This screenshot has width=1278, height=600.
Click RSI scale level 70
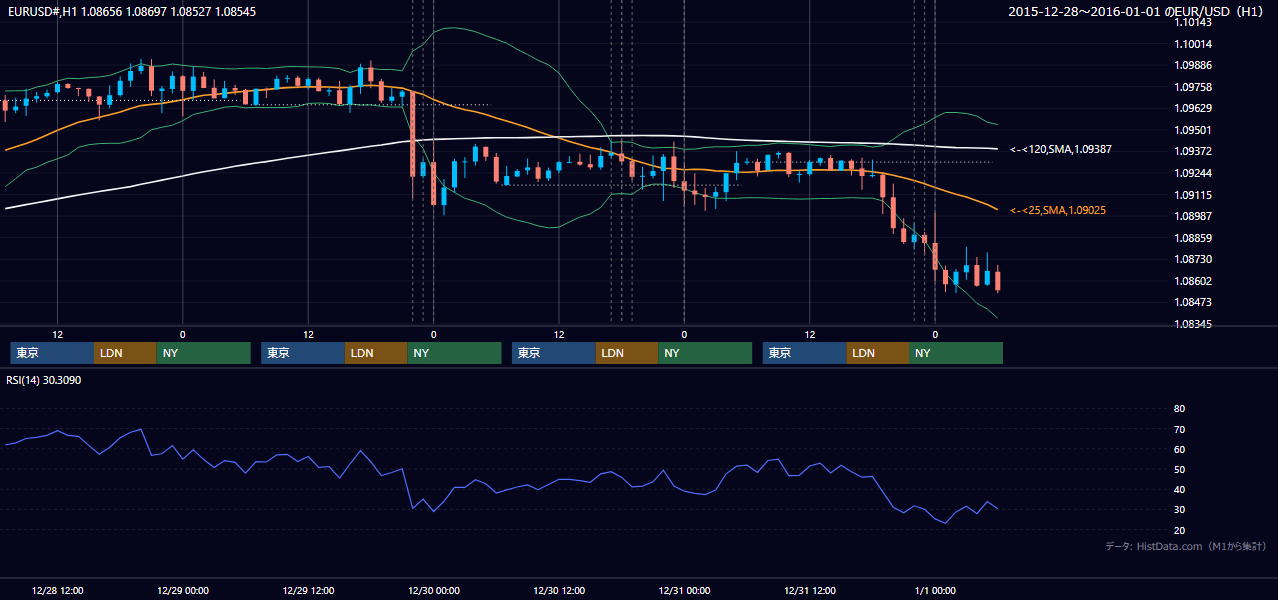point(1179,429)
